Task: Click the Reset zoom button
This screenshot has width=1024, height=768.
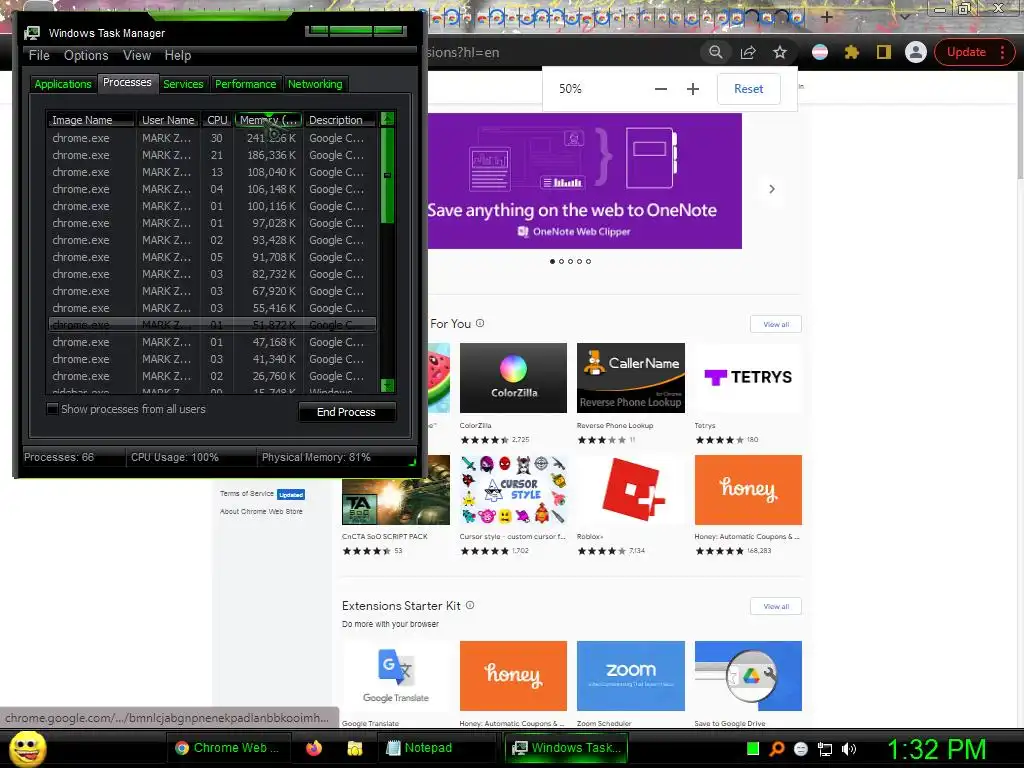Action: pos(748,89)
